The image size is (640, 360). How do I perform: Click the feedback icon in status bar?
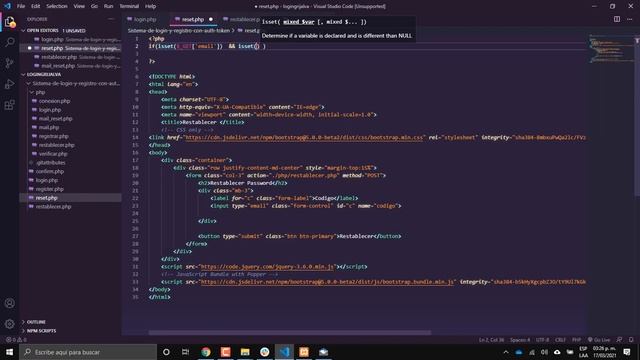pyautogui.click(x=620, y=340)
